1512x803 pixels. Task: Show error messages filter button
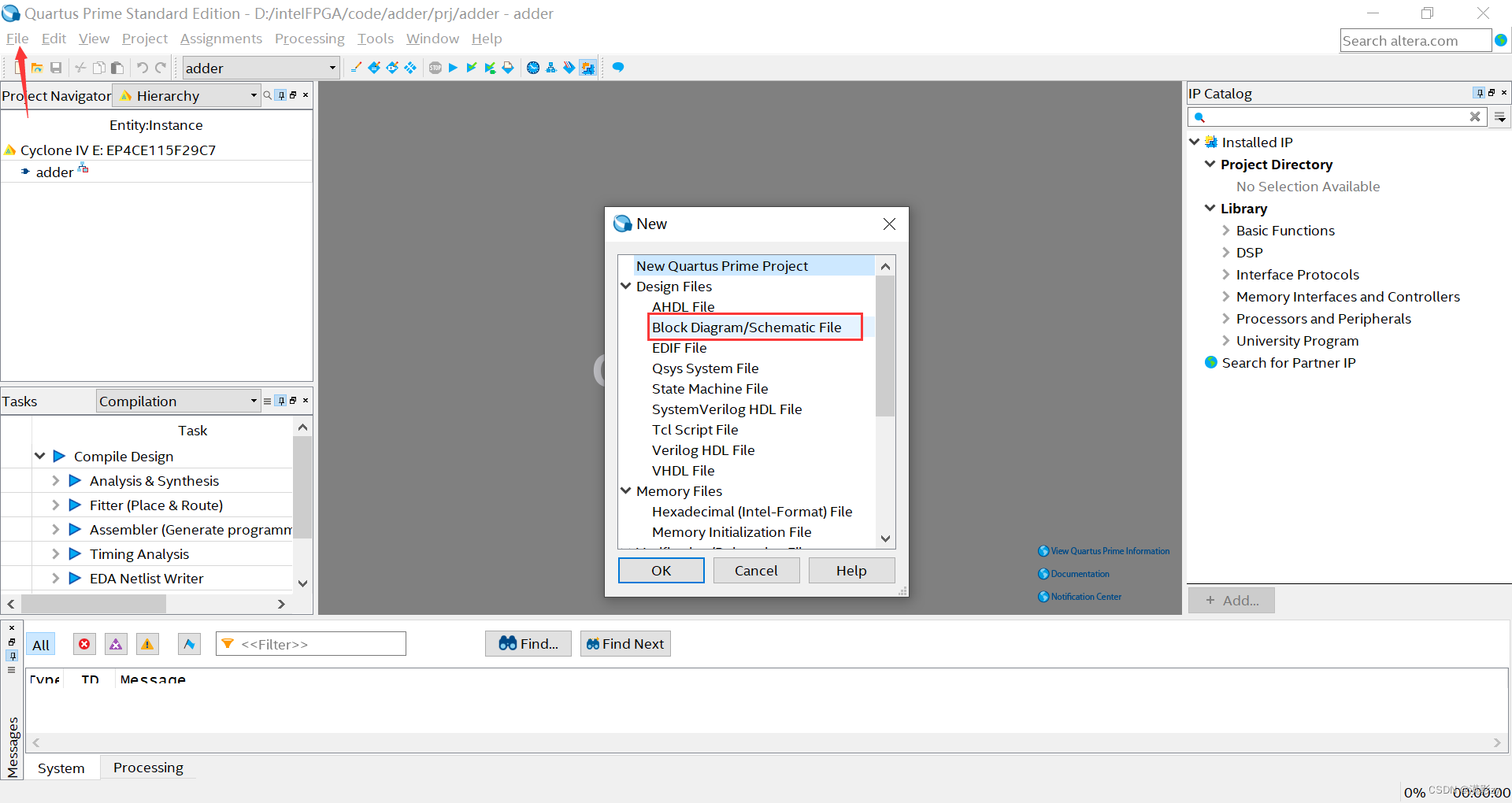84,644
